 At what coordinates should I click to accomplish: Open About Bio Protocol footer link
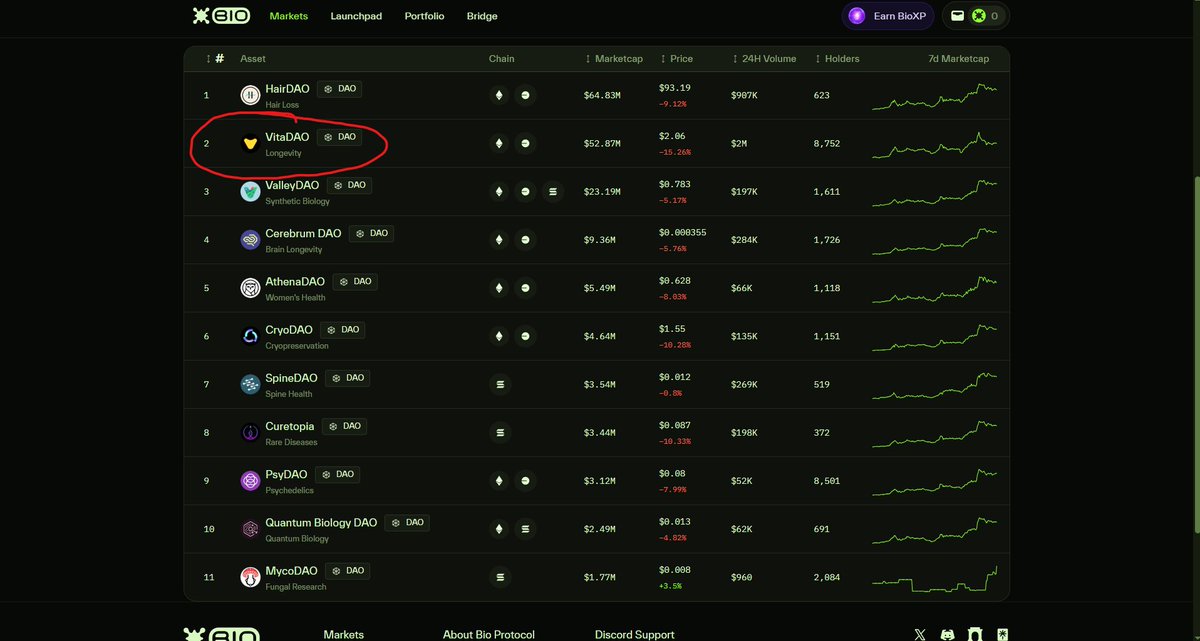click(489, 635)
